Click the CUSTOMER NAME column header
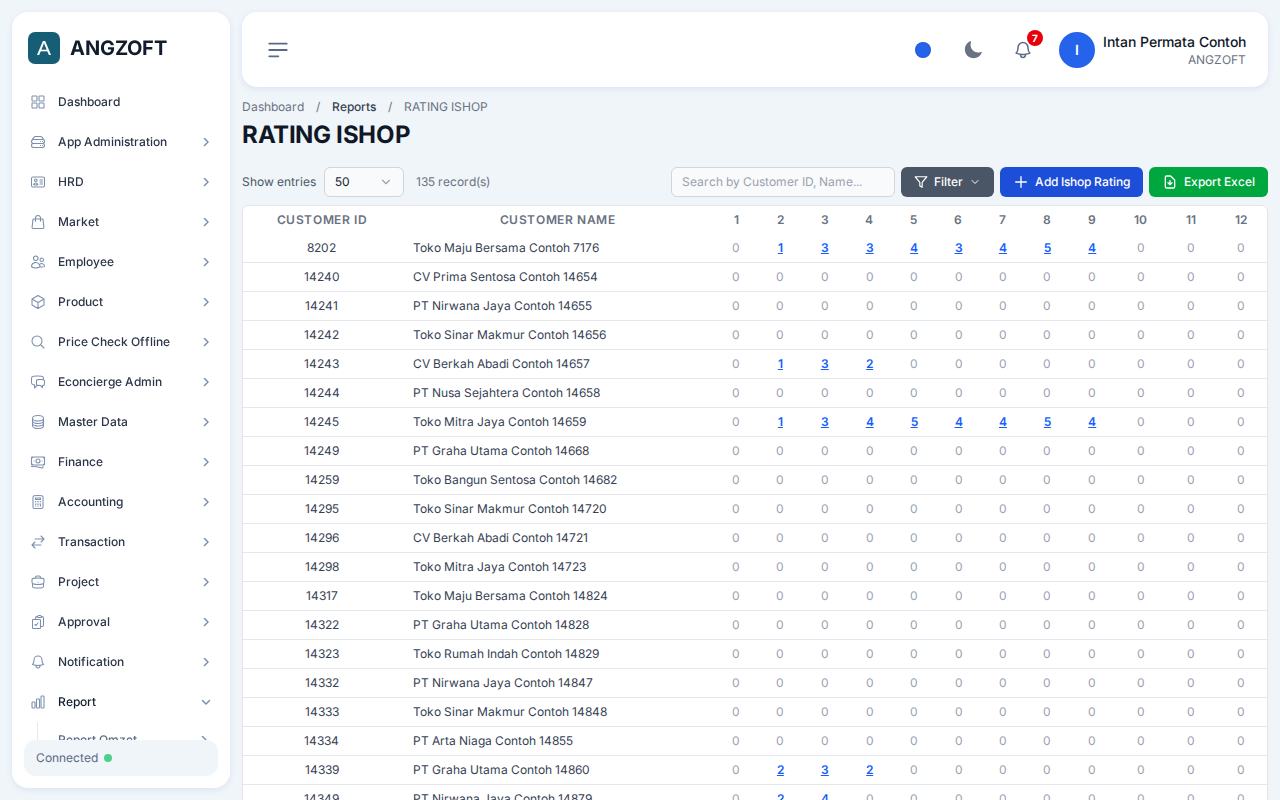 tap(558, 220)
